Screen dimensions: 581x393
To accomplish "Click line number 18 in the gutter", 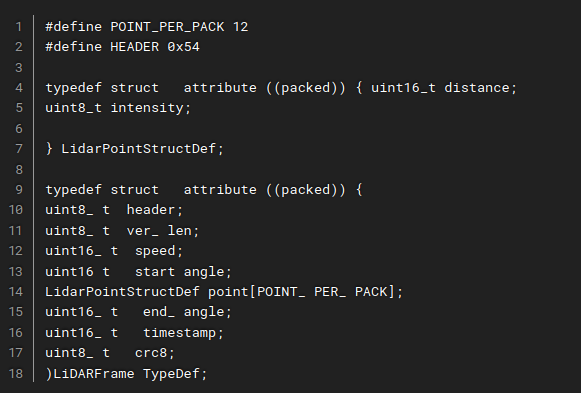I will coord(16,373).
